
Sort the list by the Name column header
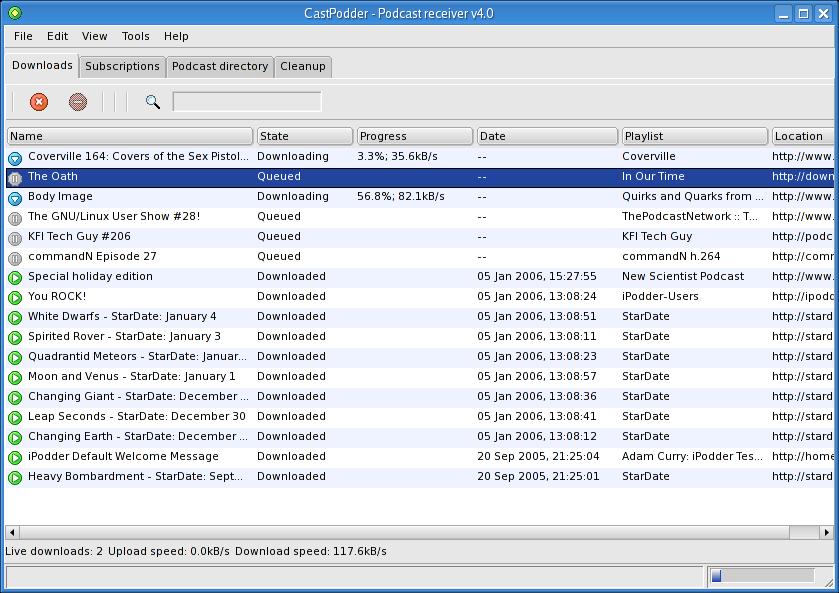point(130,136)
